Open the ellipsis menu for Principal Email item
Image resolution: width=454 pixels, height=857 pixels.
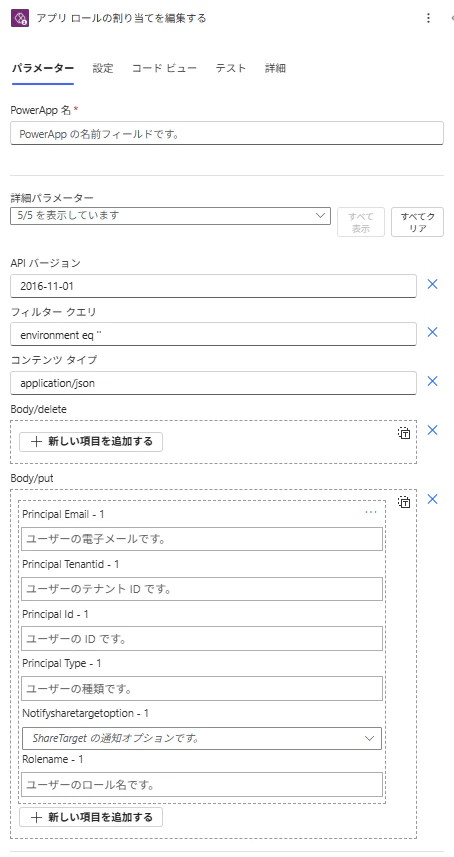pos(371,512)
